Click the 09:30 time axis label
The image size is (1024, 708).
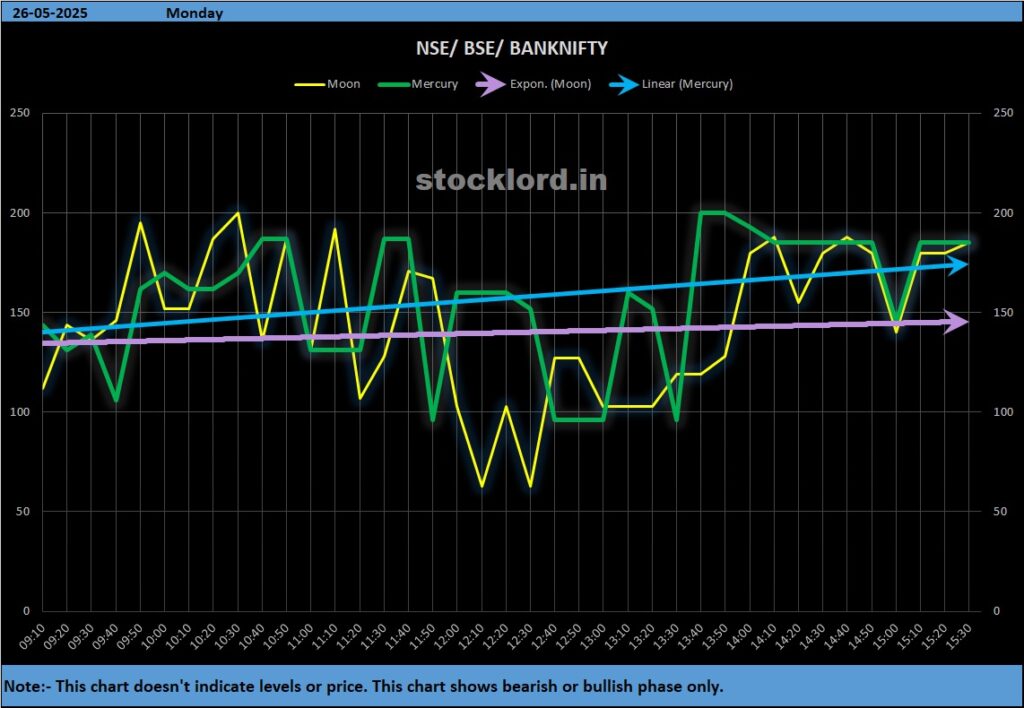82,636
